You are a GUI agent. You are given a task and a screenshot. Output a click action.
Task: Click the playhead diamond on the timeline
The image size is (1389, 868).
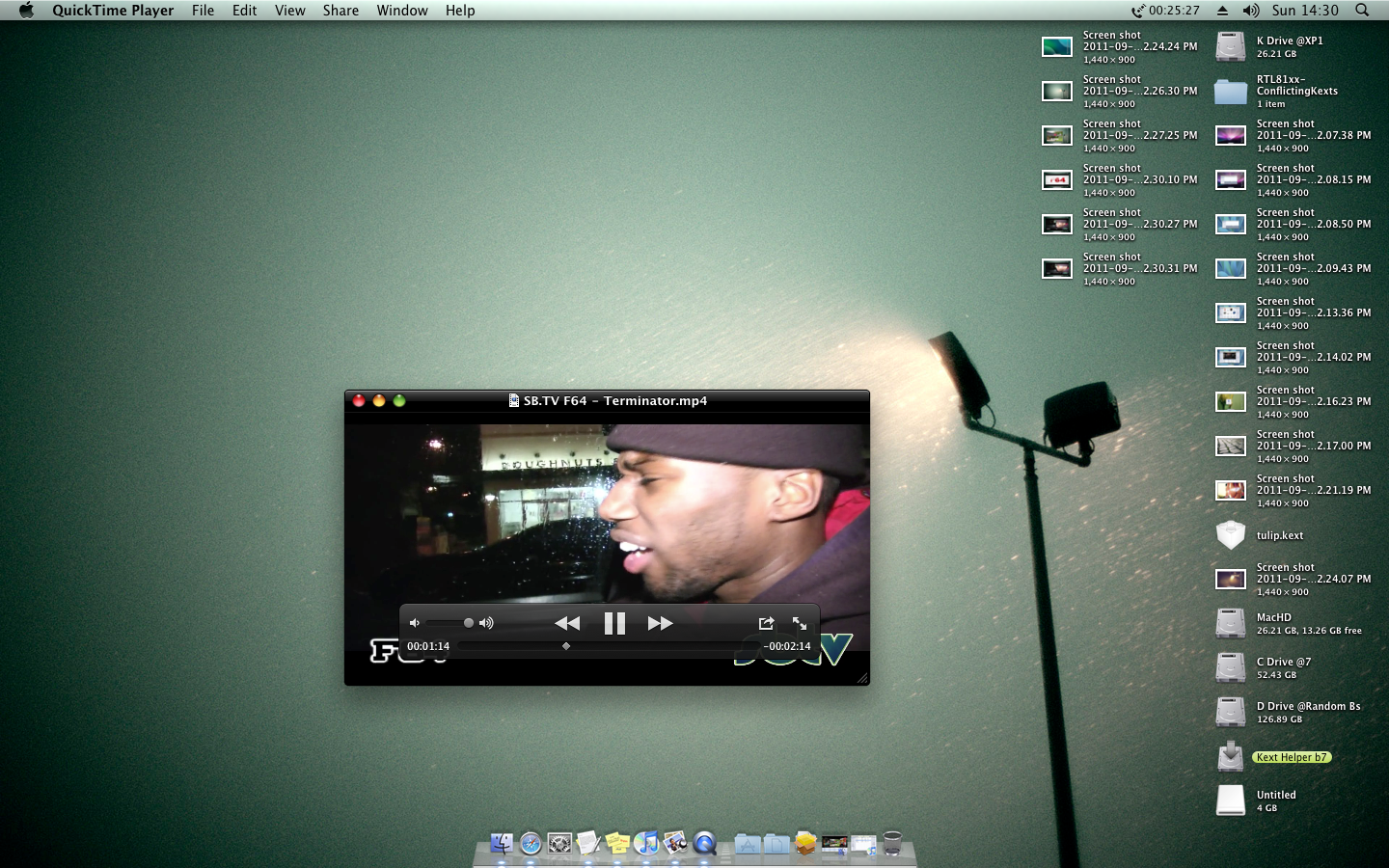pyautogui.click(x=566, y=646)
